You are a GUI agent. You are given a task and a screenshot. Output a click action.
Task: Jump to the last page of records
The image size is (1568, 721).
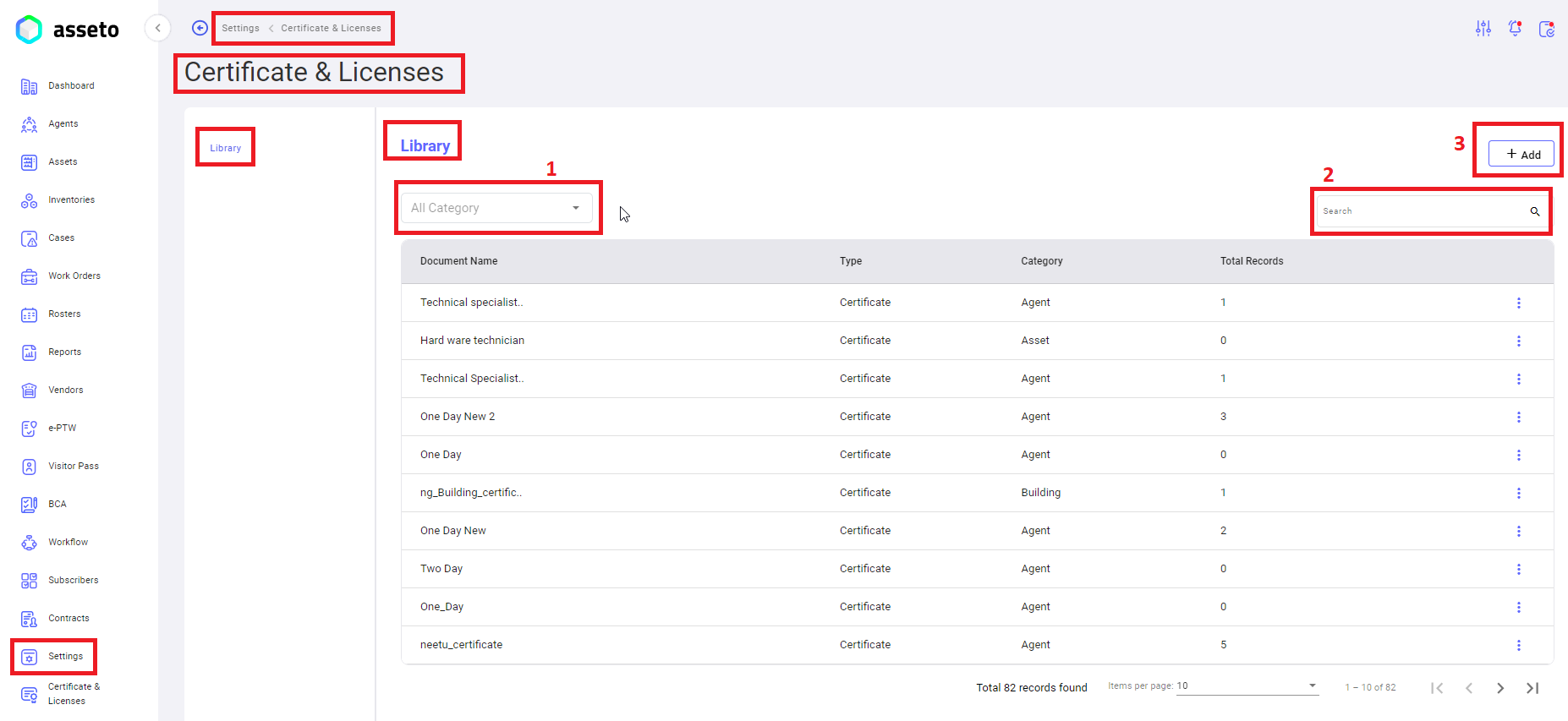coord(1532,688)
